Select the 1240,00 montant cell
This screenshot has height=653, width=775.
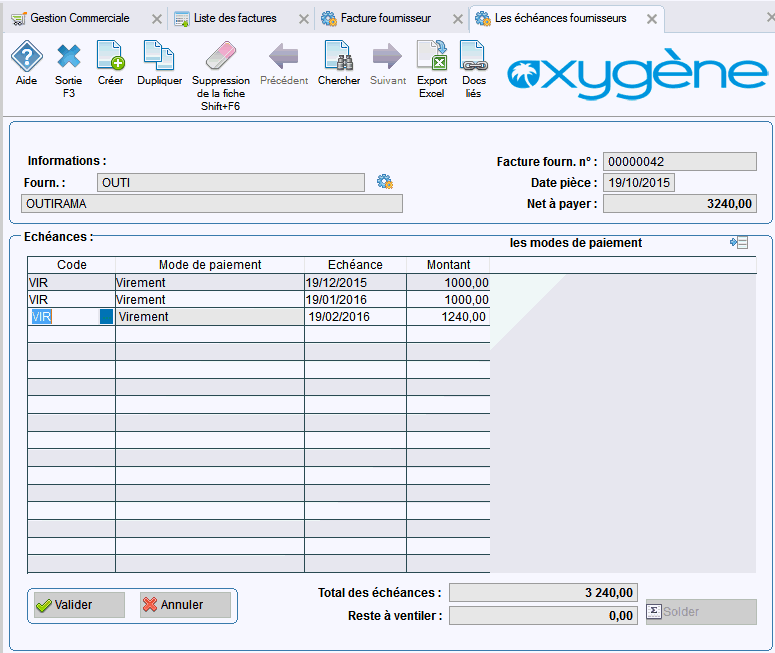pos(448,317)
